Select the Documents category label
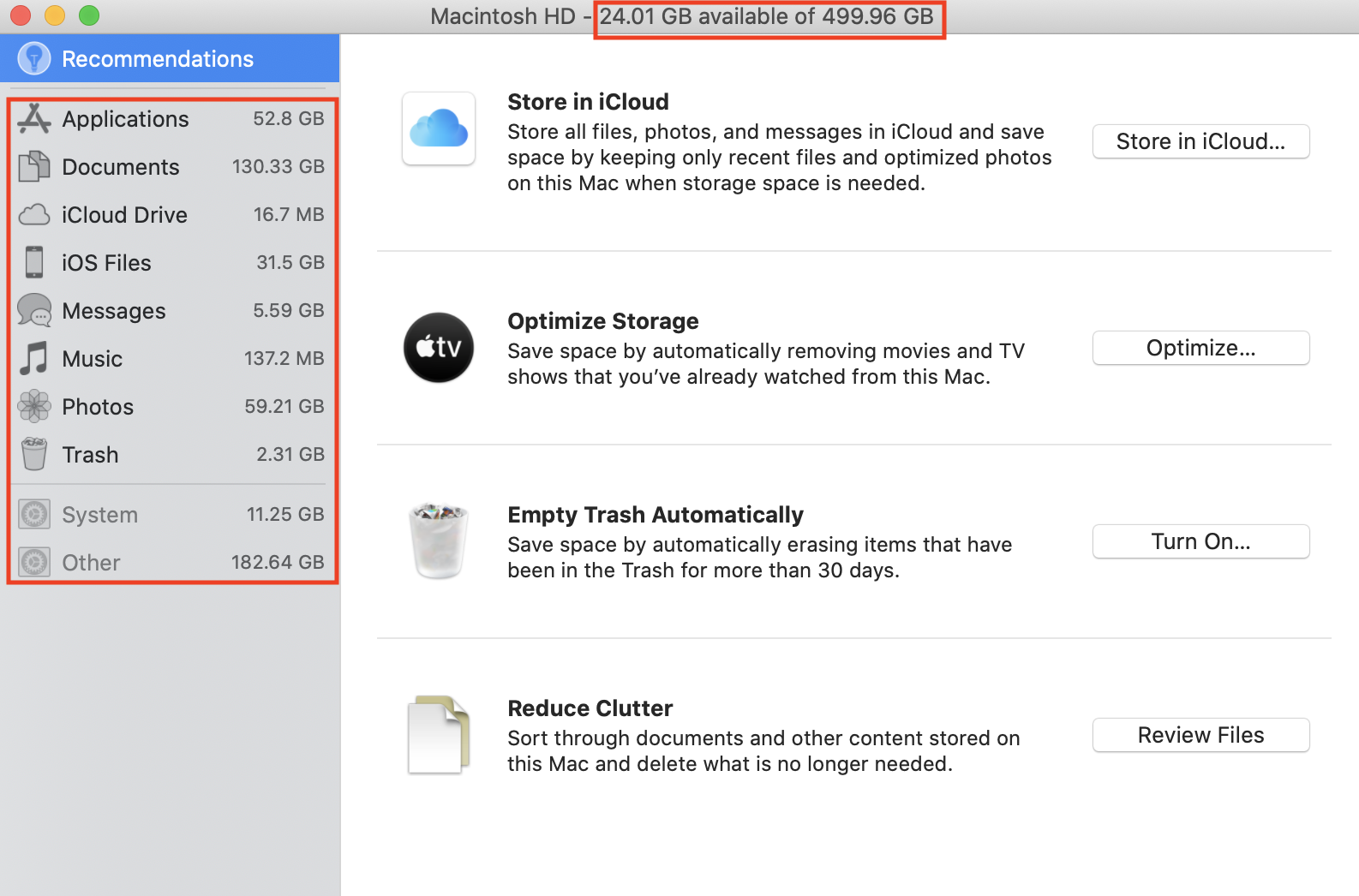1359x896 pixels. click(x=121, y=167)
